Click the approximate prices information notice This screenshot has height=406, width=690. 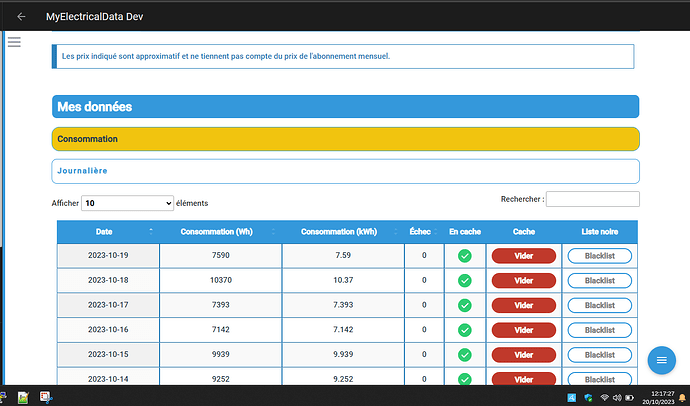click(x=343, y=56)
